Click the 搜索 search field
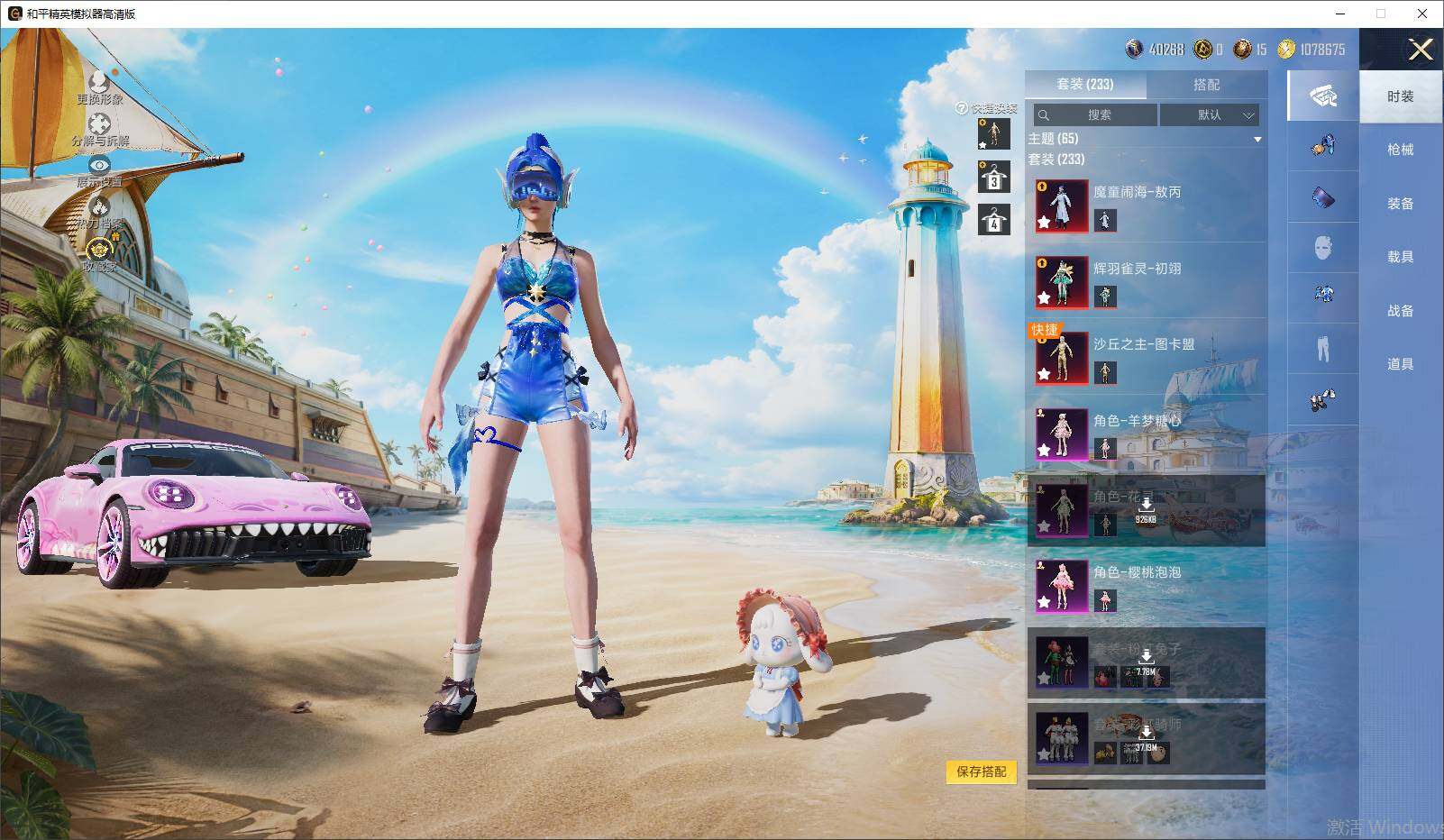The image size is (1444, 840). tap(1096, 115)
